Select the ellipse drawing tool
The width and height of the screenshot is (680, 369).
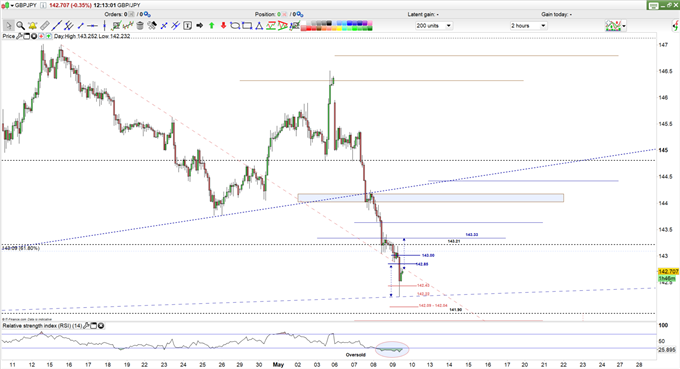235,26
